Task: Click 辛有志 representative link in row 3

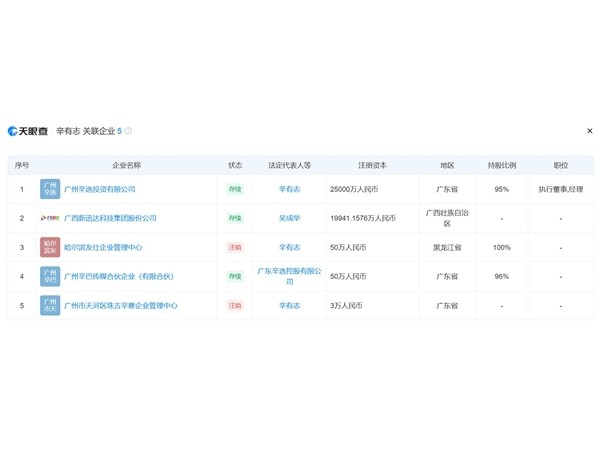Action: [290, 247]
